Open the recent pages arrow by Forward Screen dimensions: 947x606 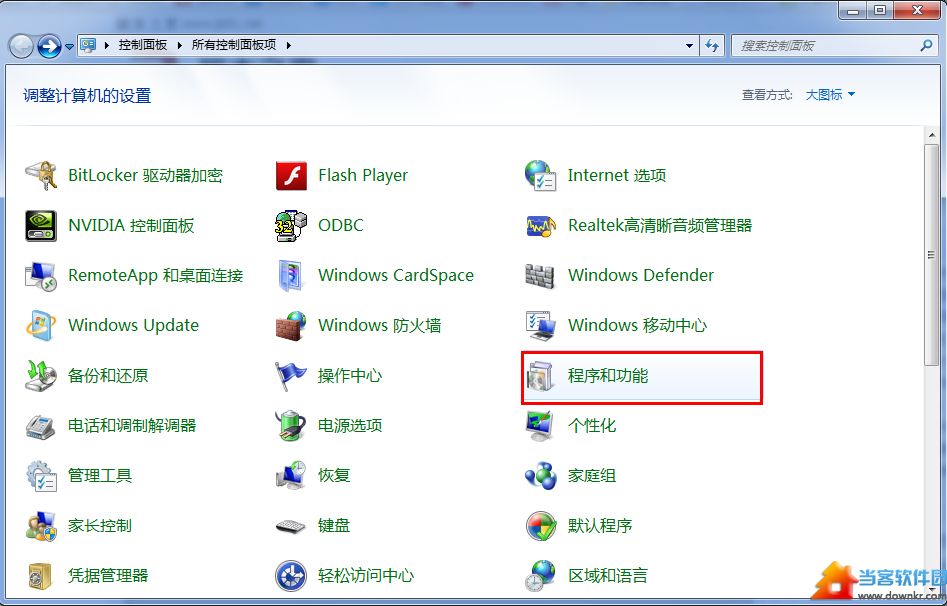(x=69, y=47)
